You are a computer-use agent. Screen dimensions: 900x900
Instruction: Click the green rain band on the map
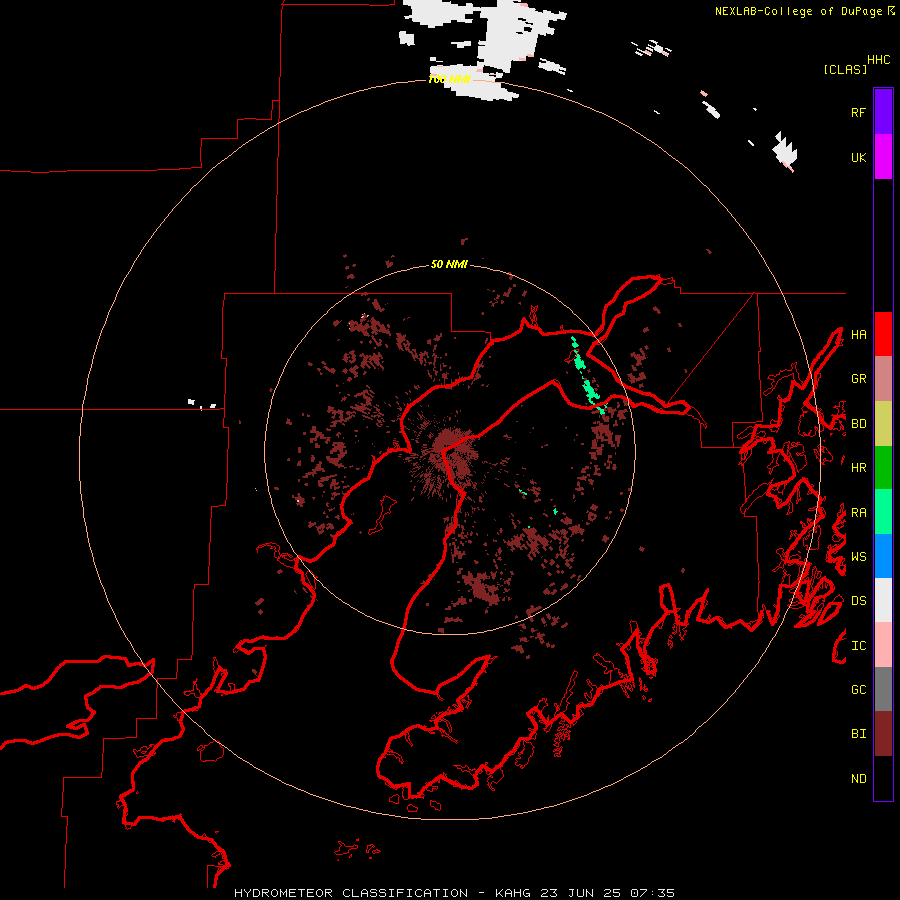point(588,376)
